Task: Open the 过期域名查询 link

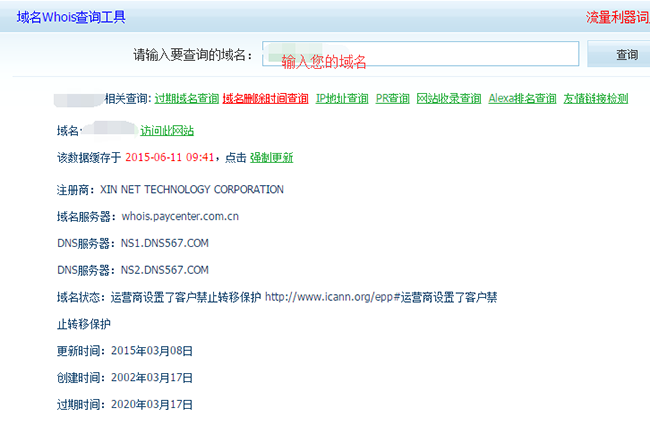Action: [x=187, y=99]
